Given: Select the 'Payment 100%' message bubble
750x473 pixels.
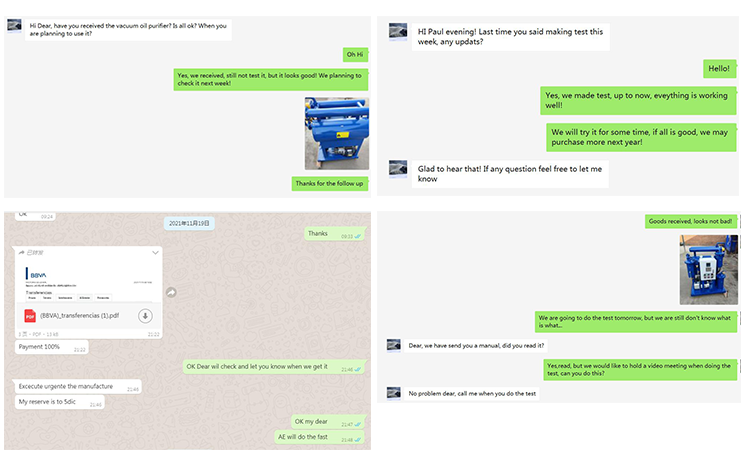Looking at the screenshot, I should pyautogui.click(x=52, y=347).
